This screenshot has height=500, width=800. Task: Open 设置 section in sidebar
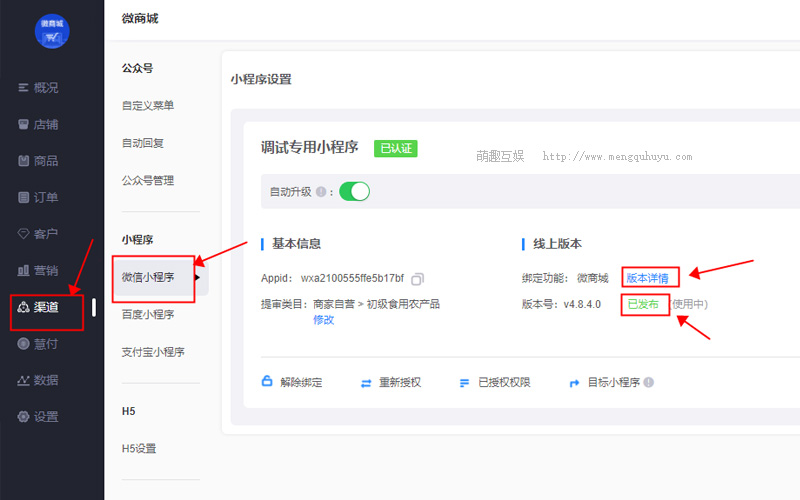46,417
